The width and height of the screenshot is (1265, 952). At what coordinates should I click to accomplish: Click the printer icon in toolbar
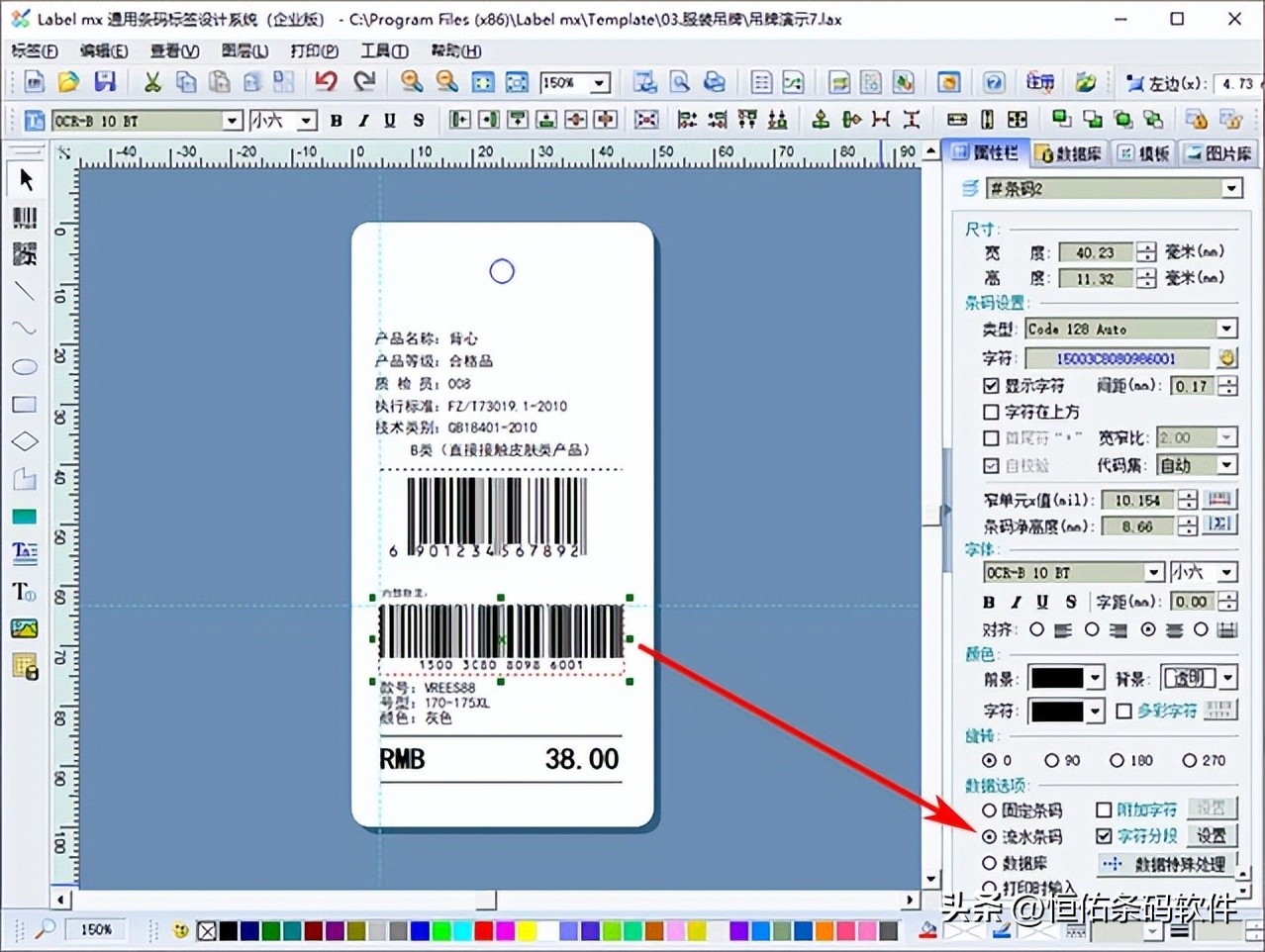[714, 82]
